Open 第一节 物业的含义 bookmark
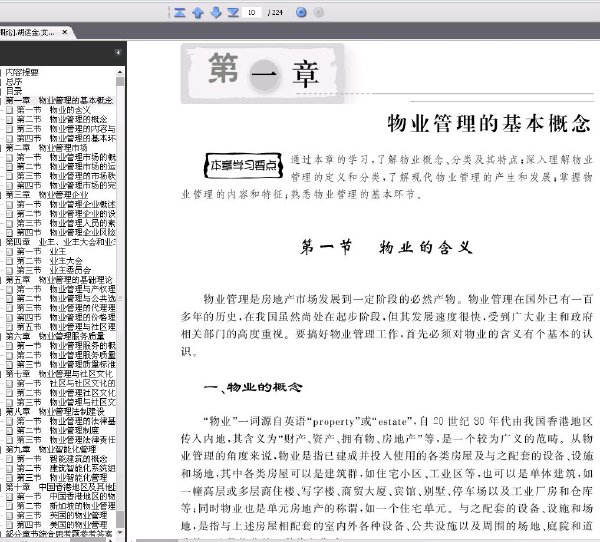600x542 pixels. pyautogui.click(x=54, y=110)
